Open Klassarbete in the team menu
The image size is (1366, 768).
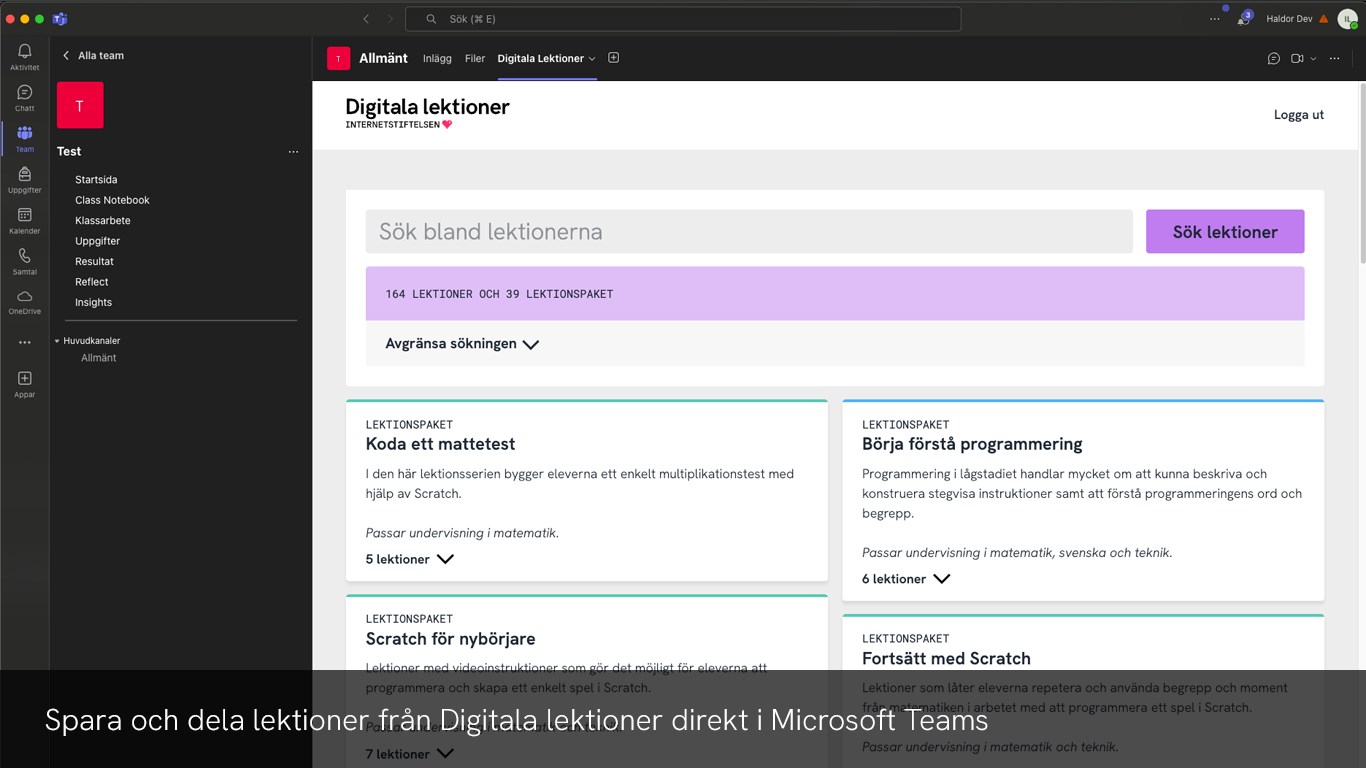102,221
